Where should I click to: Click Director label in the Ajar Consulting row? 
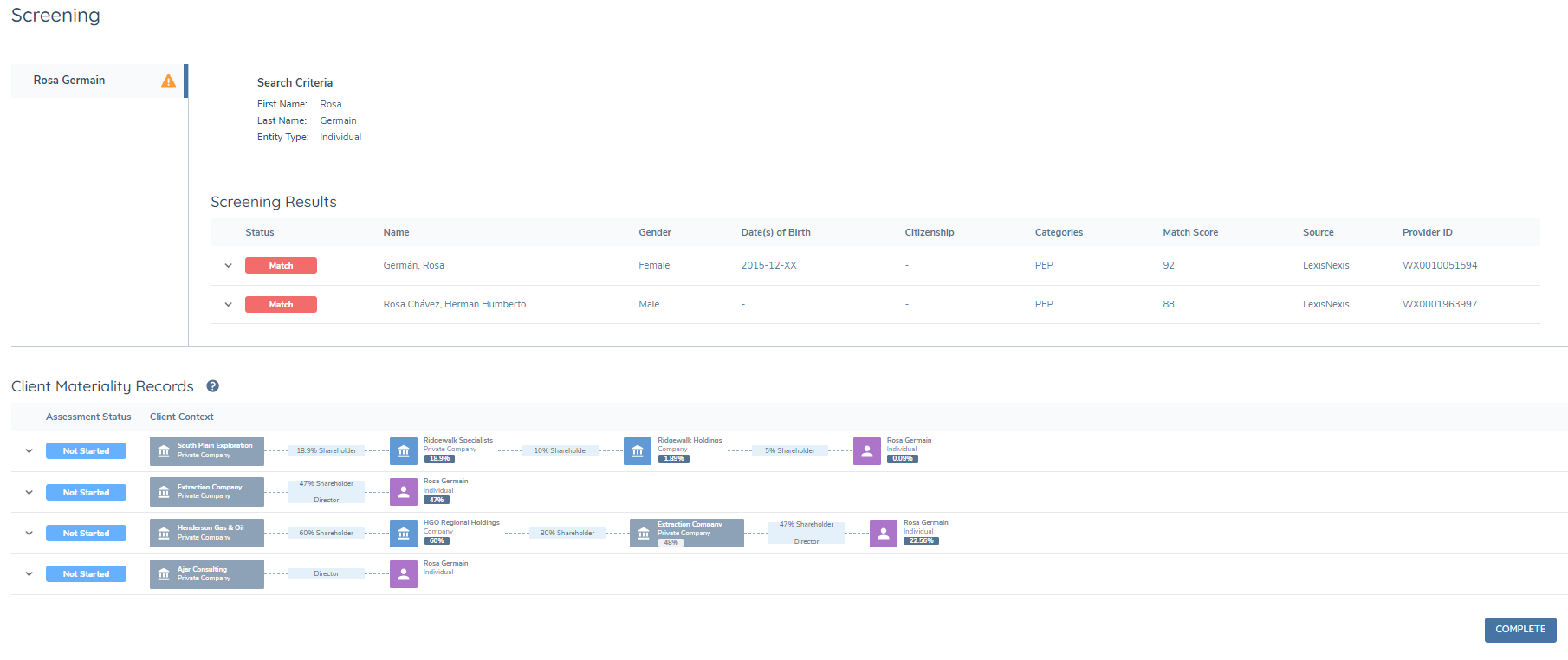click(x=327, y=573)
